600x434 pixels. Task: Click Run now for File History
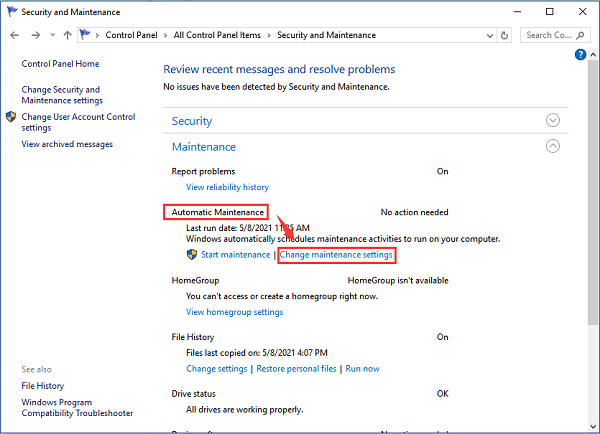362,369
